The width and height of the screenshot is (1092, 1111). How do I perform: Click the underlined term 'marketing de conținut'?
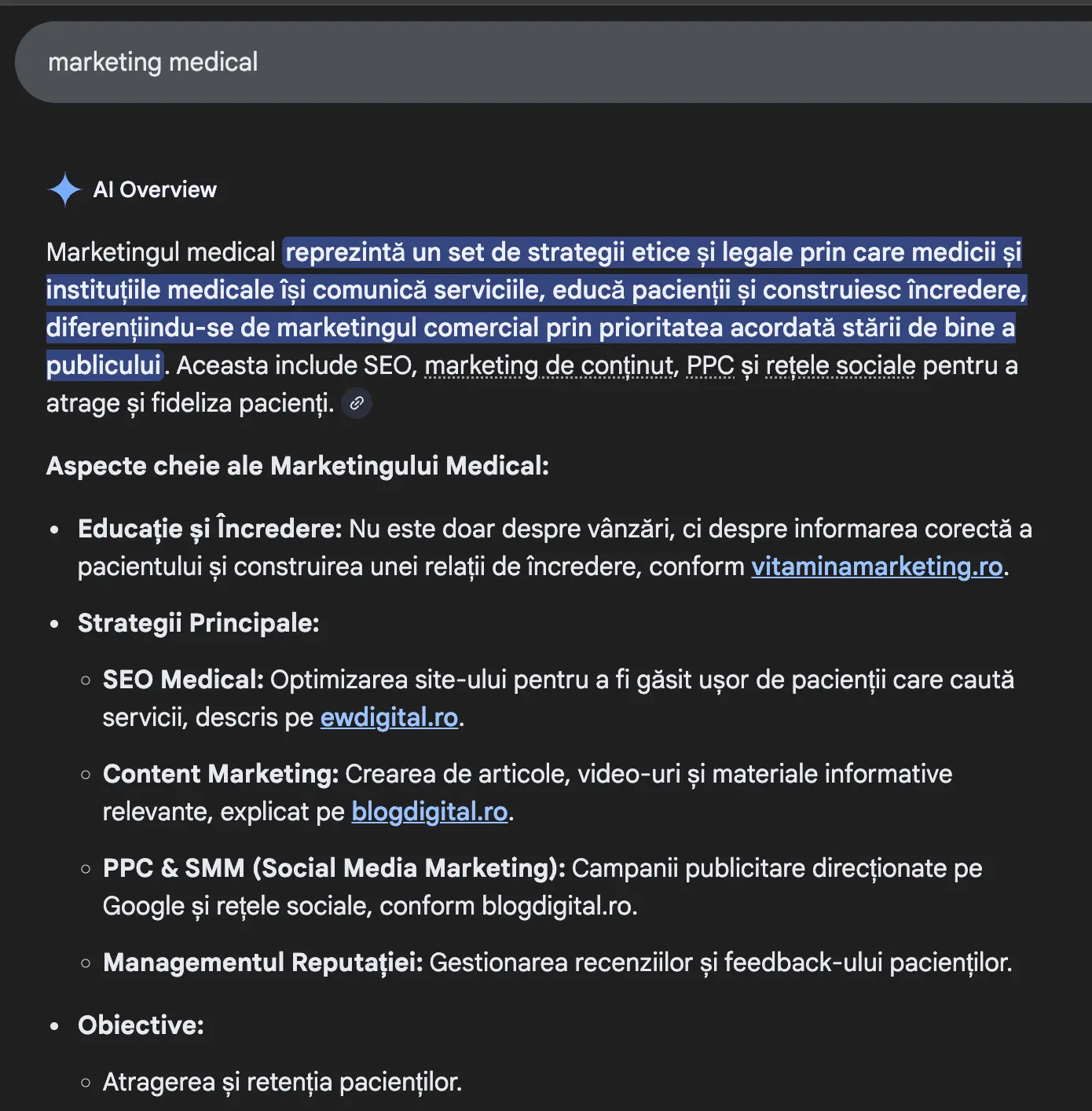[x=548, y=365]
